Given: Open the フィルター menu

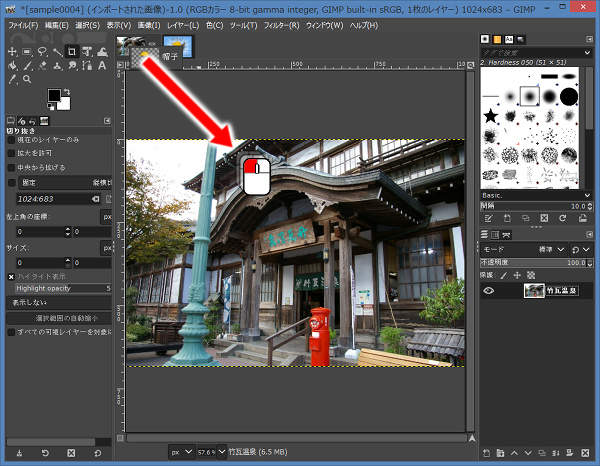Looking at the screenshot, I should pos(283,25).
